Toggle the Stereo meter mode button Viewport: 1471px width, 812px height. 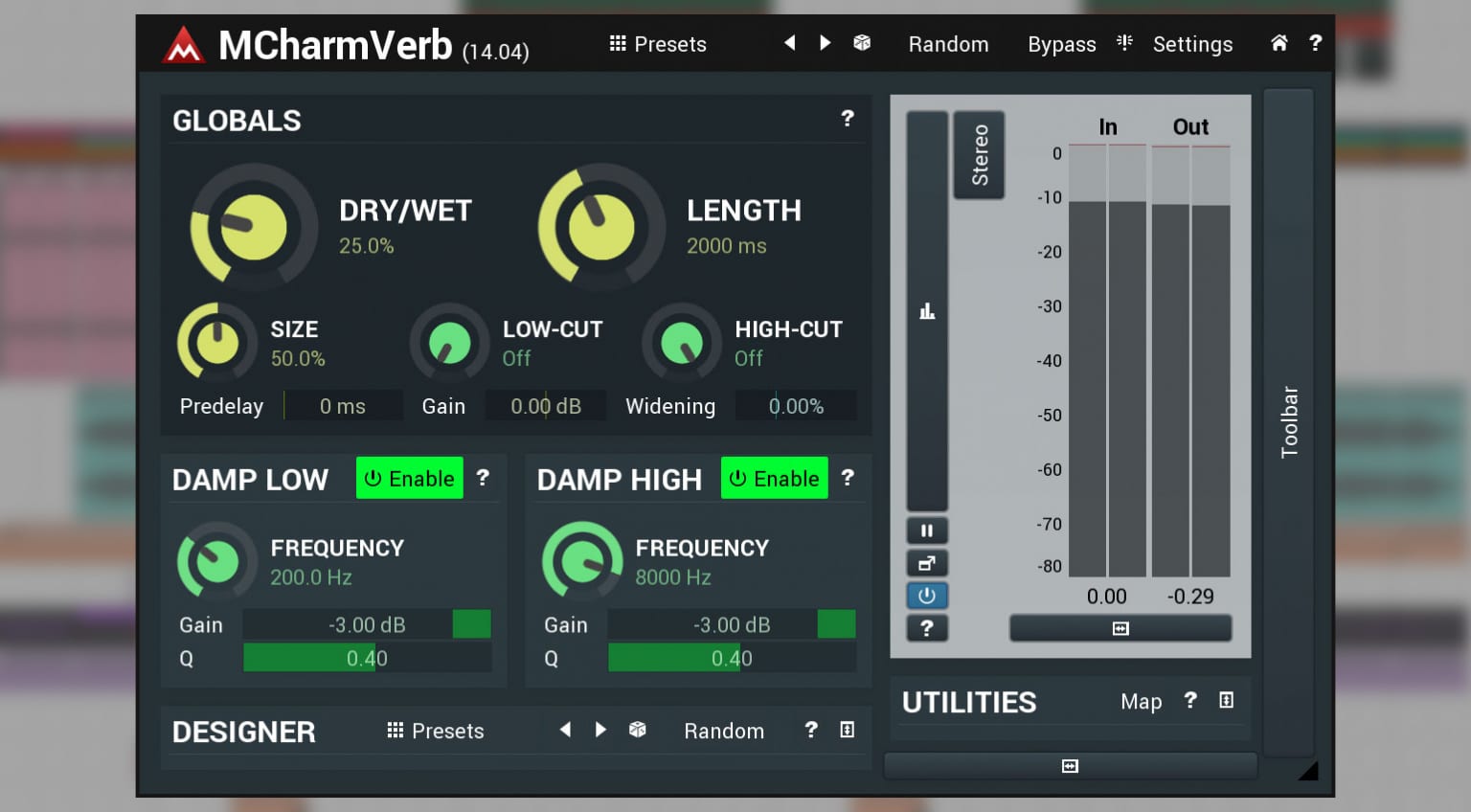(x=979, y=154)
